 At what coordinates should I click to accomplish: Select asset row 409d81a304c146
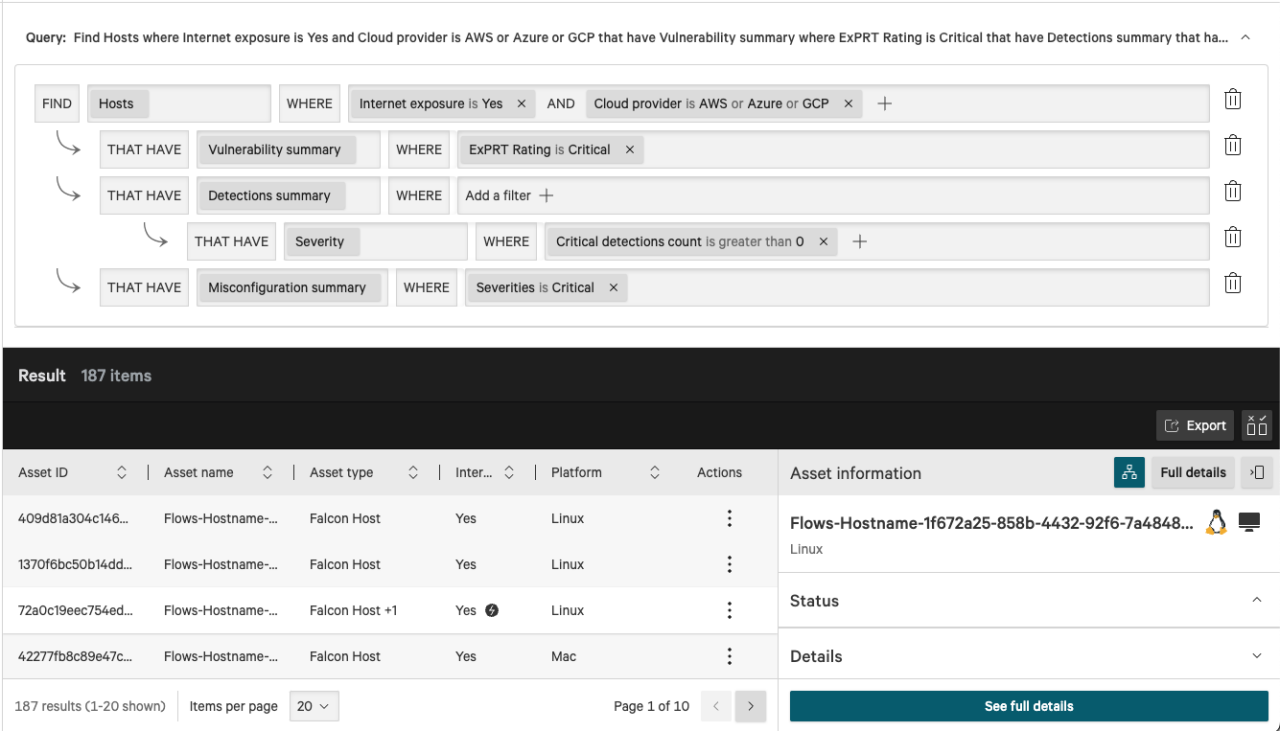click(390, 518)
